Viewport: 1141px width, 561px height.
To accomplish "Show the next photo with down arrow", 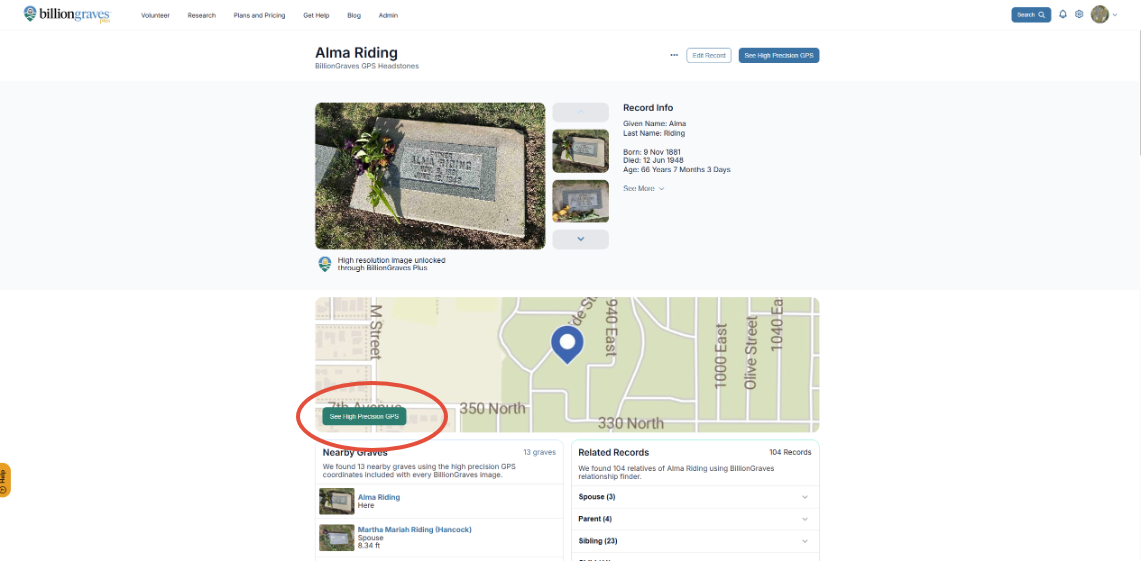I will [580, 239].
